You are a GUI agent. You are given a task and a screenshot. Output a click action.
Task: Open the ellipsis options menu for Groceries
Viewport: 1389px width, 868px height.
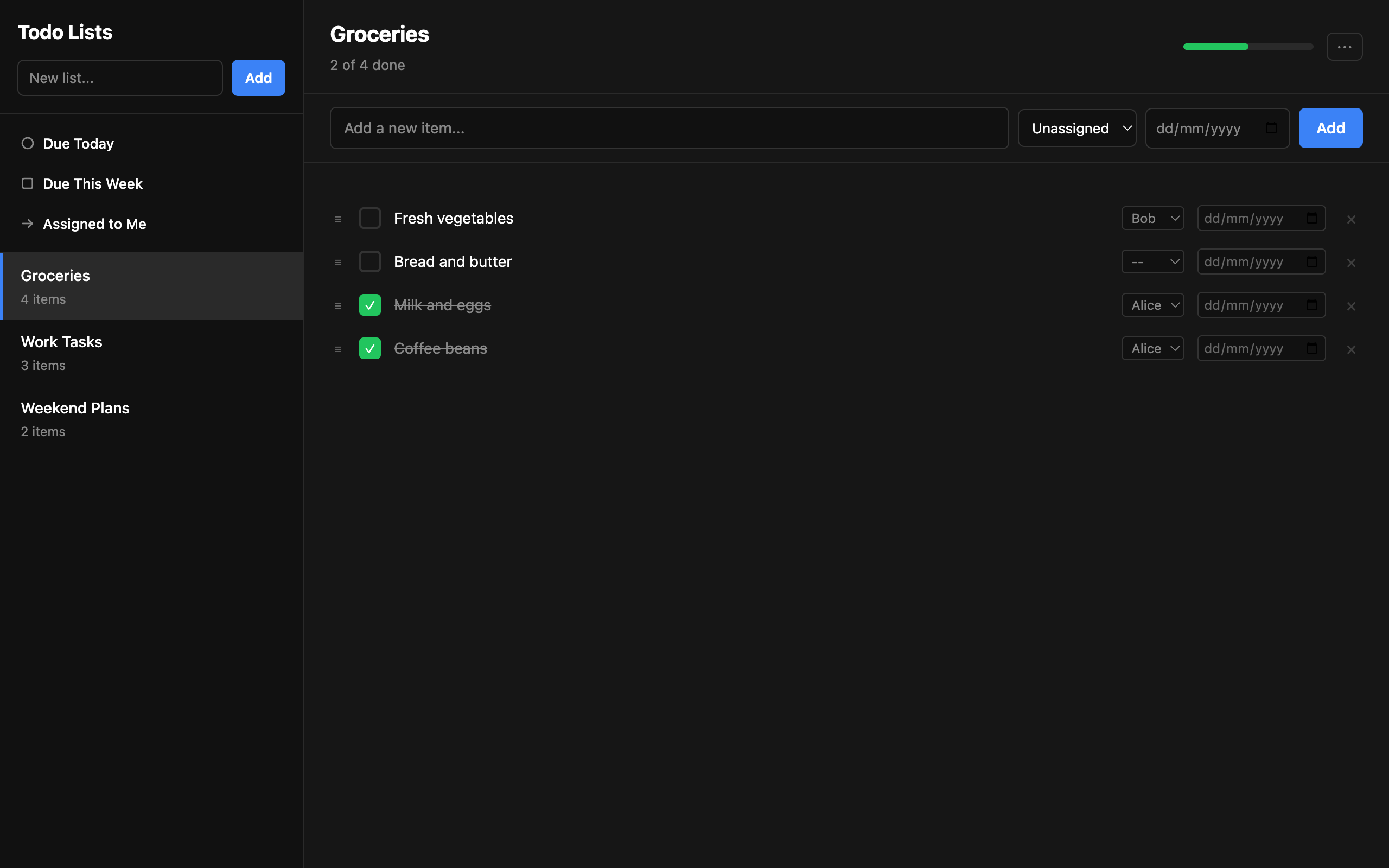coord(1344,47)
